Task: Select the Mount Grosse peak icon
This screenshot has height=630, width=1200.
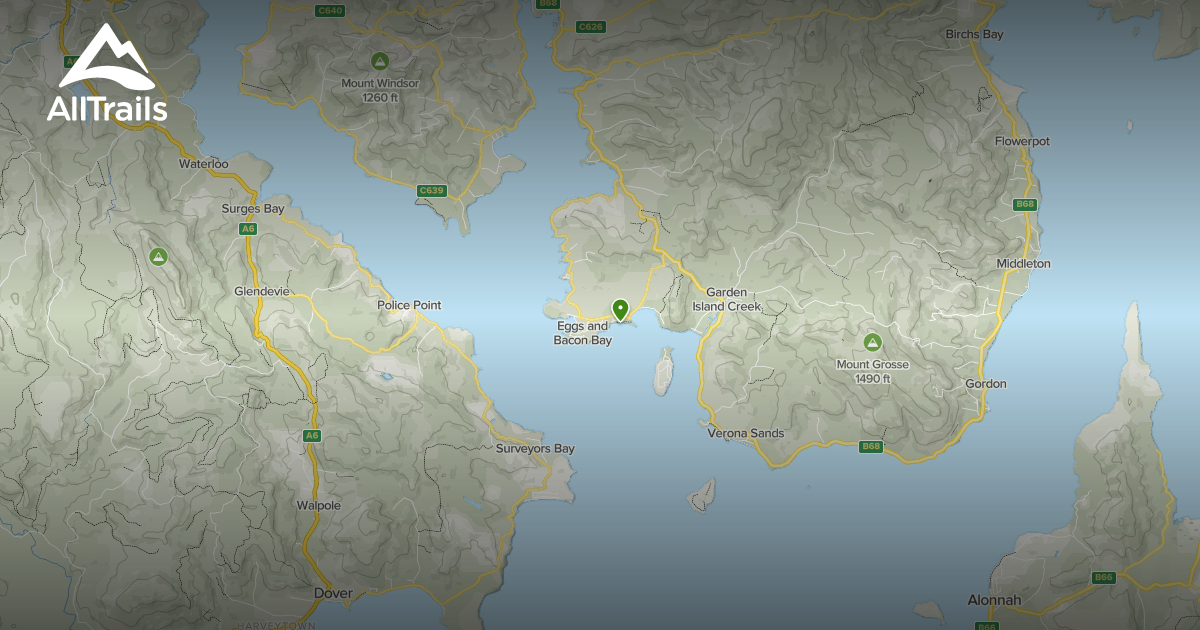Action: [873, 342]
